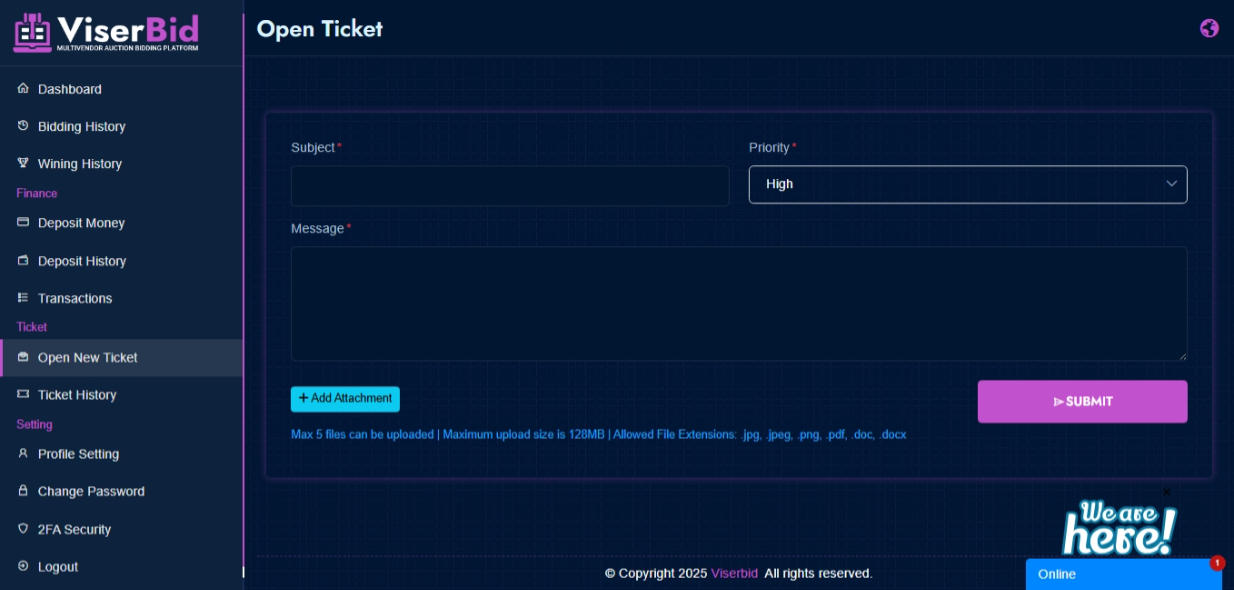Click the Dashboard home icon

23,89
